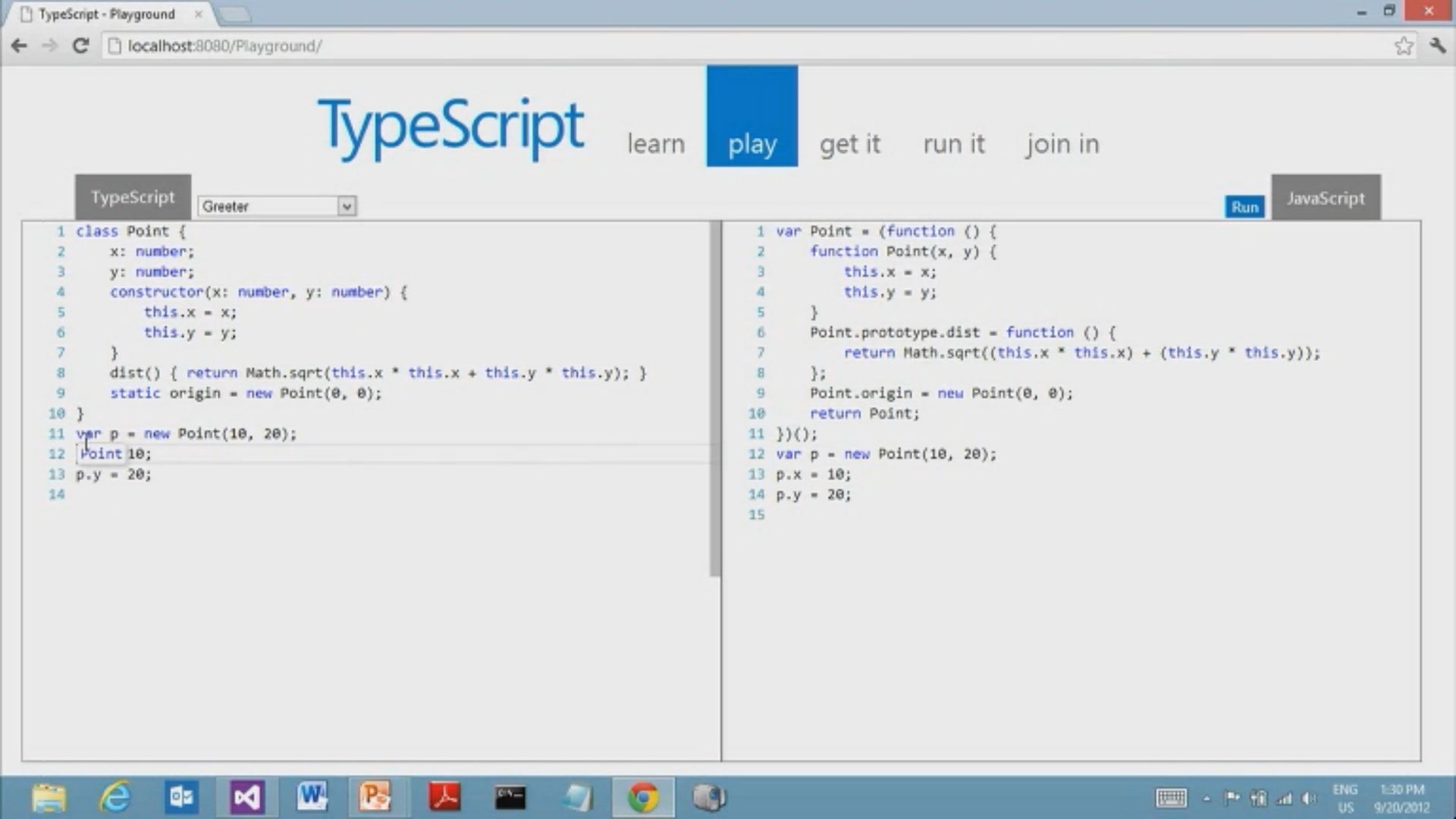
Task: Expand the Greeter sample dropdown
Action: click(277, 206)
